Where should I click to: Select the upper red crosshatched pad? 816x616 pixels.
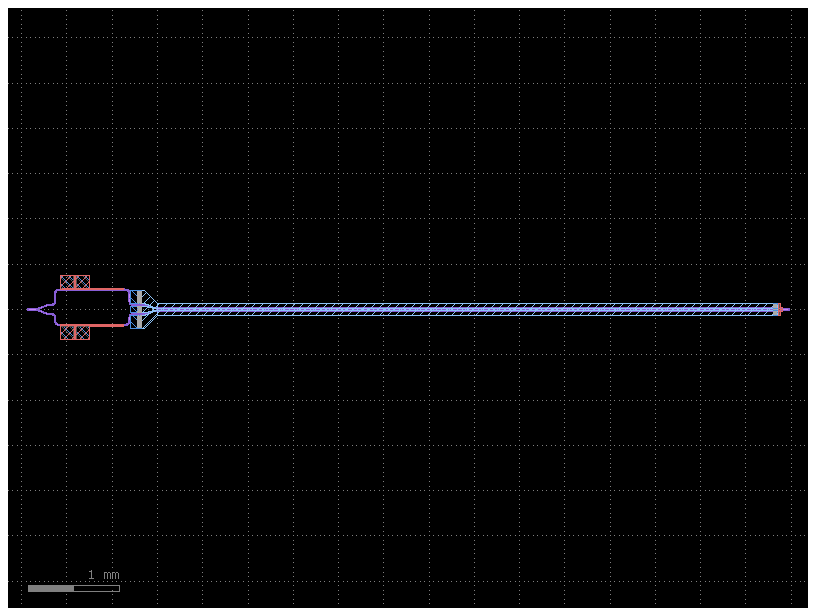75,281
